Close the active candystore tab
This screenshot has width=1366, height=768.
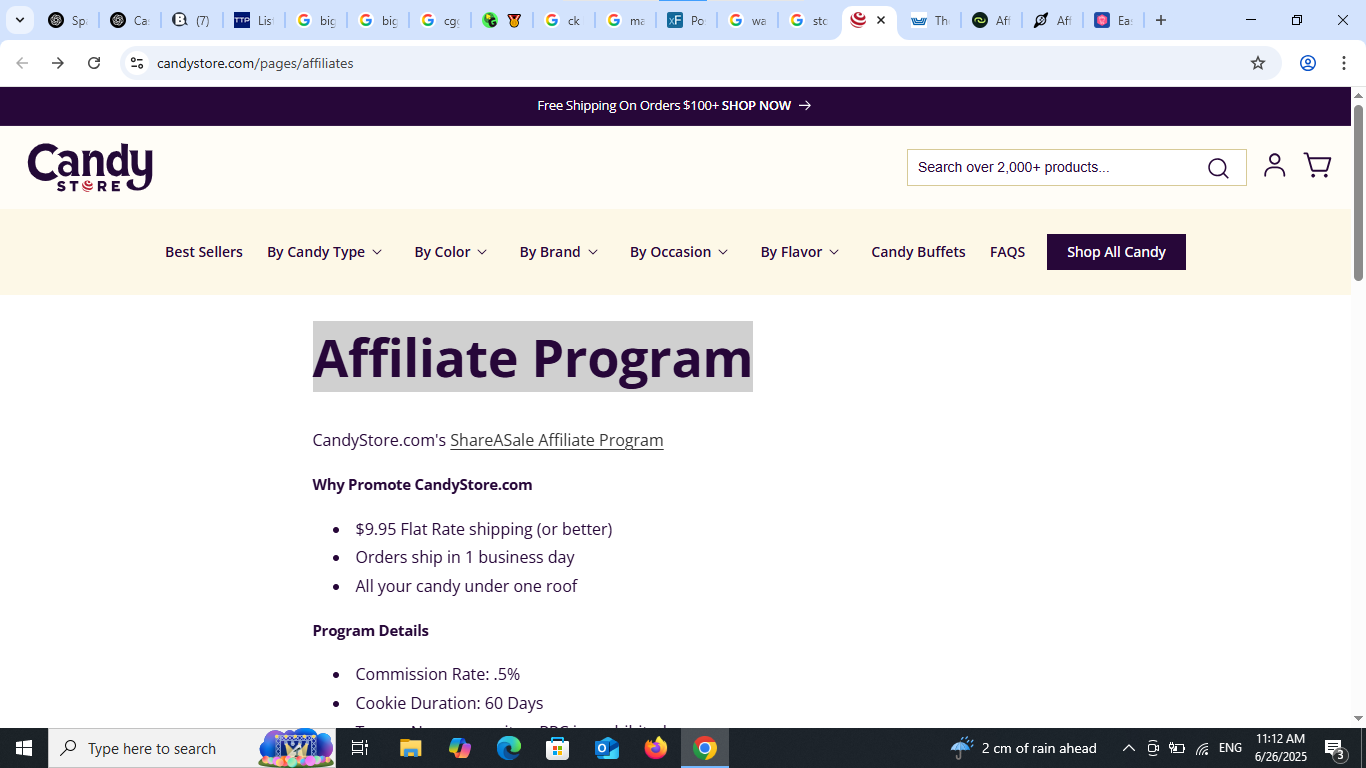pyautogui.click(x=881, y=20)
